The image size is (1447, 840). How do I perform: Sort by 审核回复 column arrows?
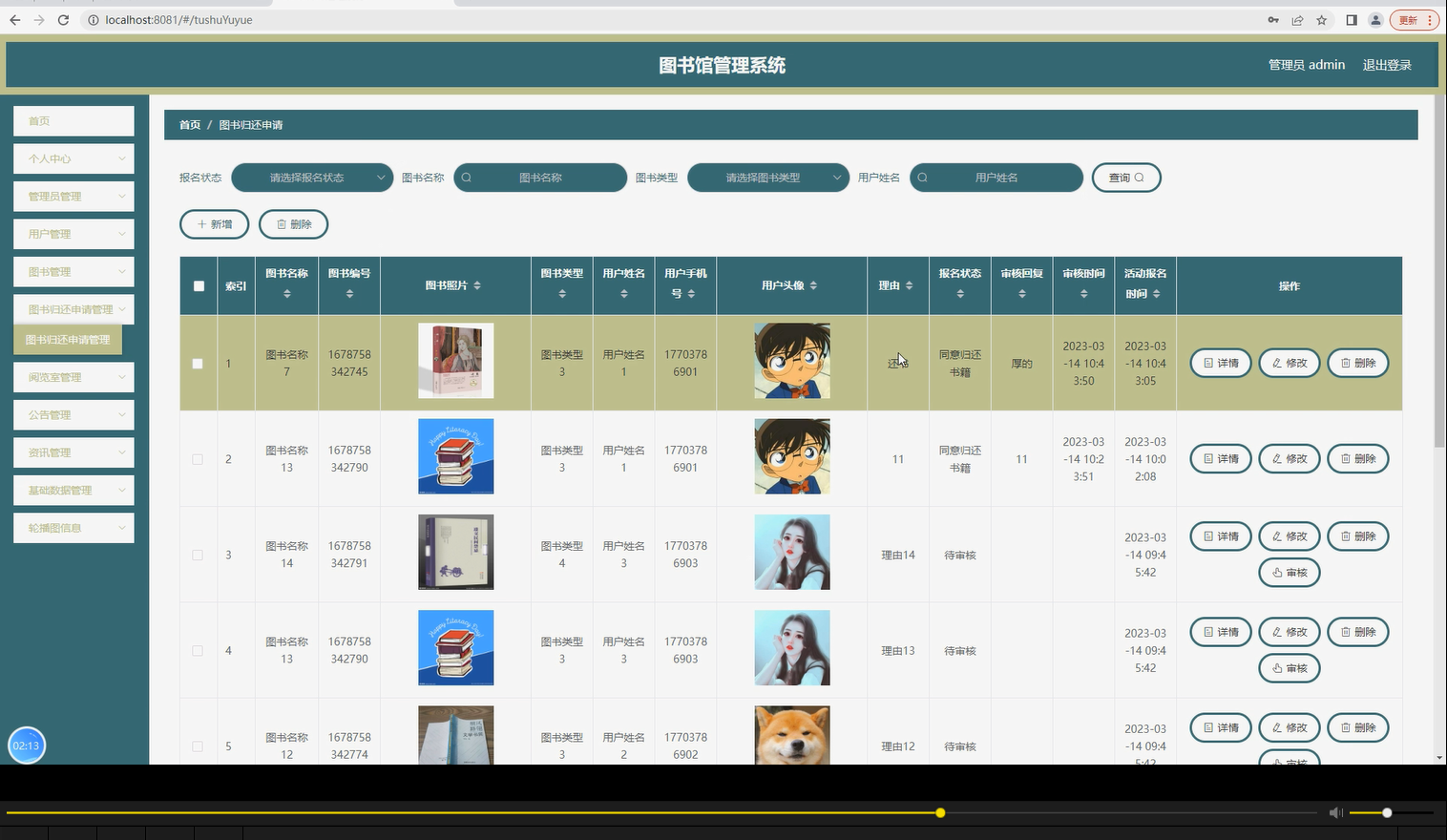coord(1021,294)
